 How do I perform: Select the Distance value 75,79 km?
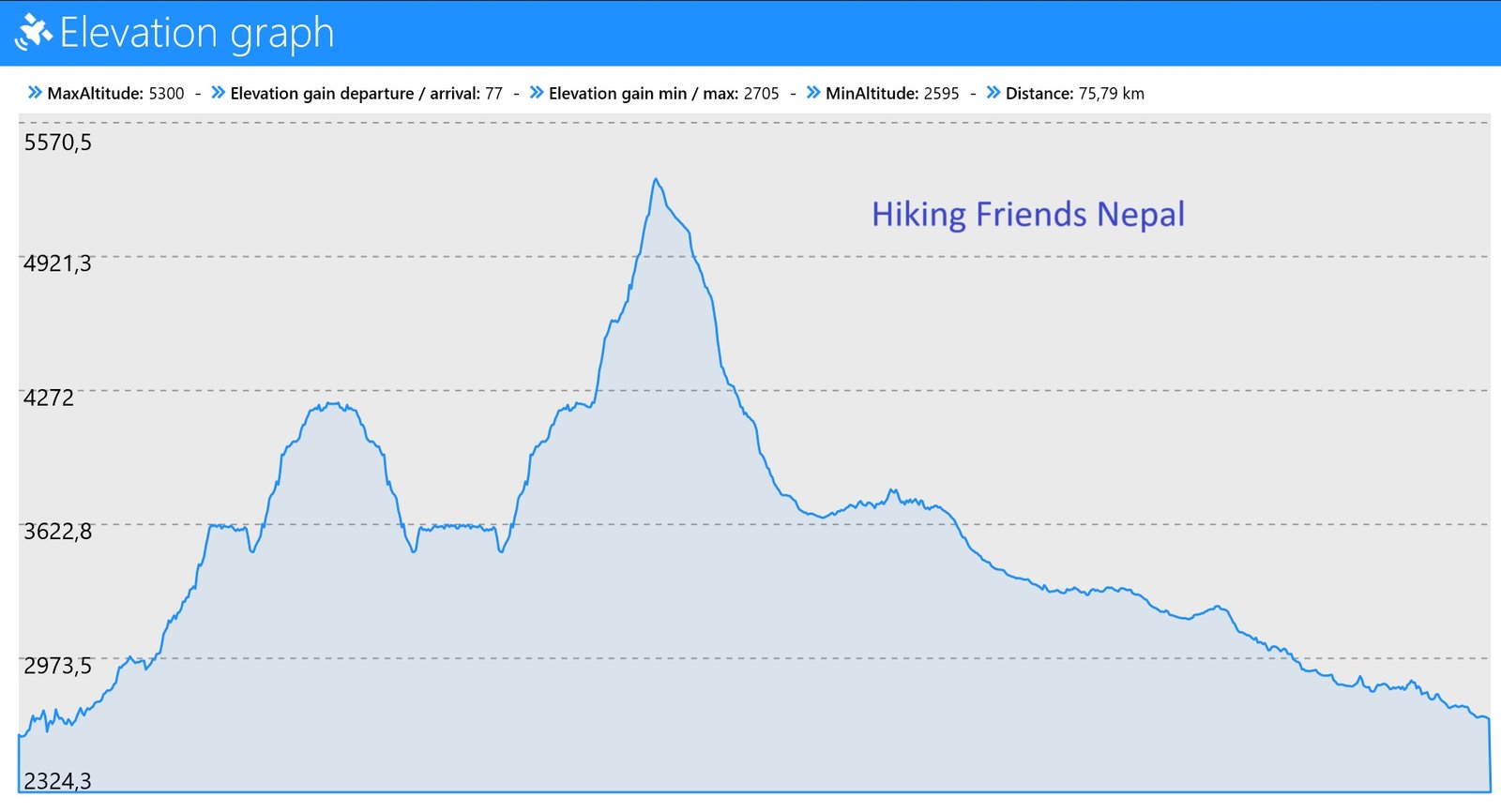[1111, 94]
